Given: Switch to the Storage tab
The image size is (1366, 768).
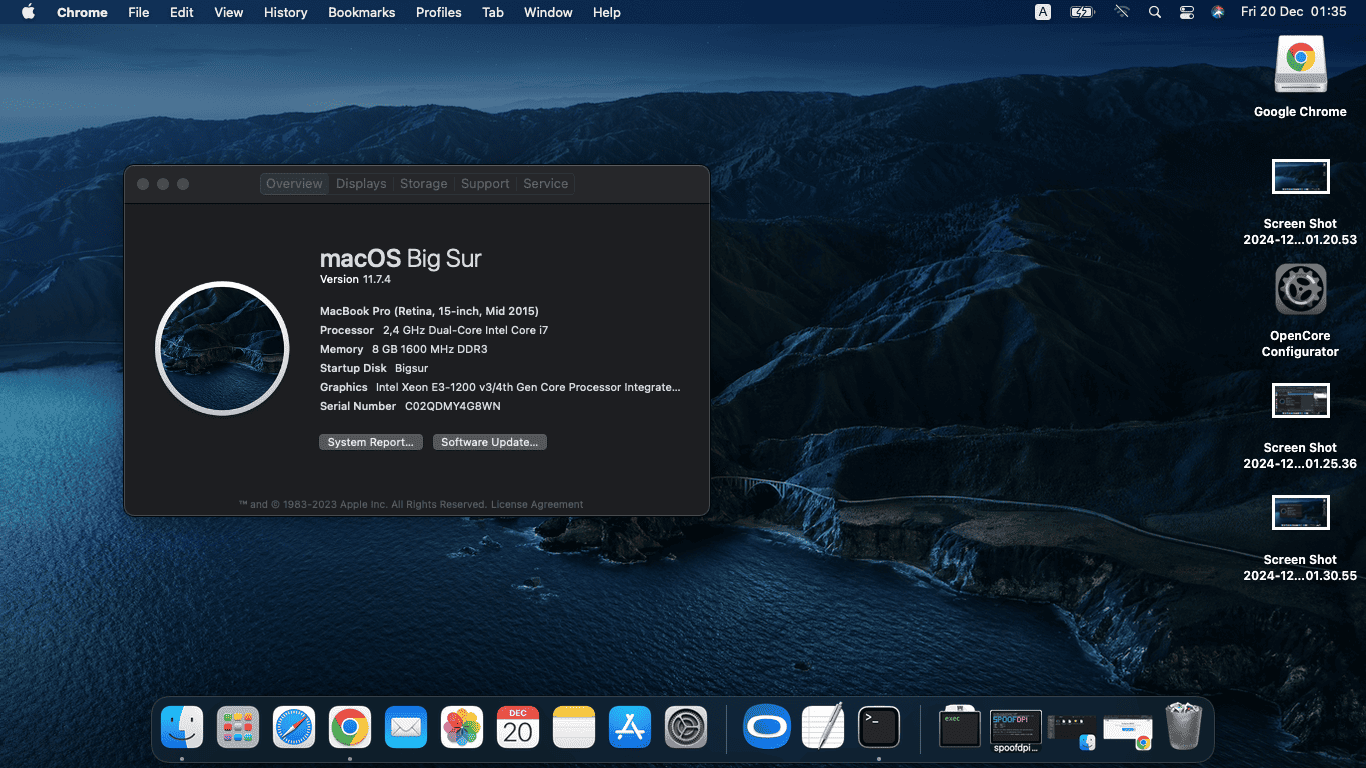Looking at the screenshot, I should coord(423,184).
